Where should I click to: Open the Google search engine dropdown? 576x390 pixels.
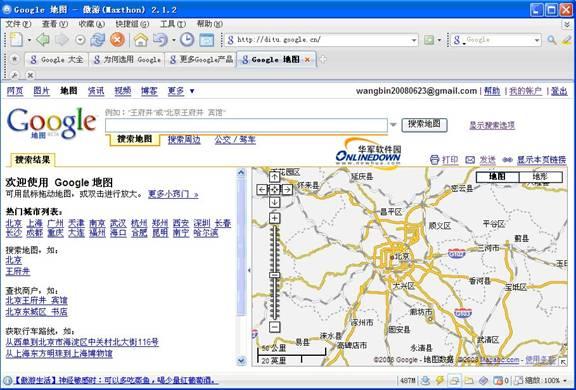pyautogui.click(x=537, y=40)
